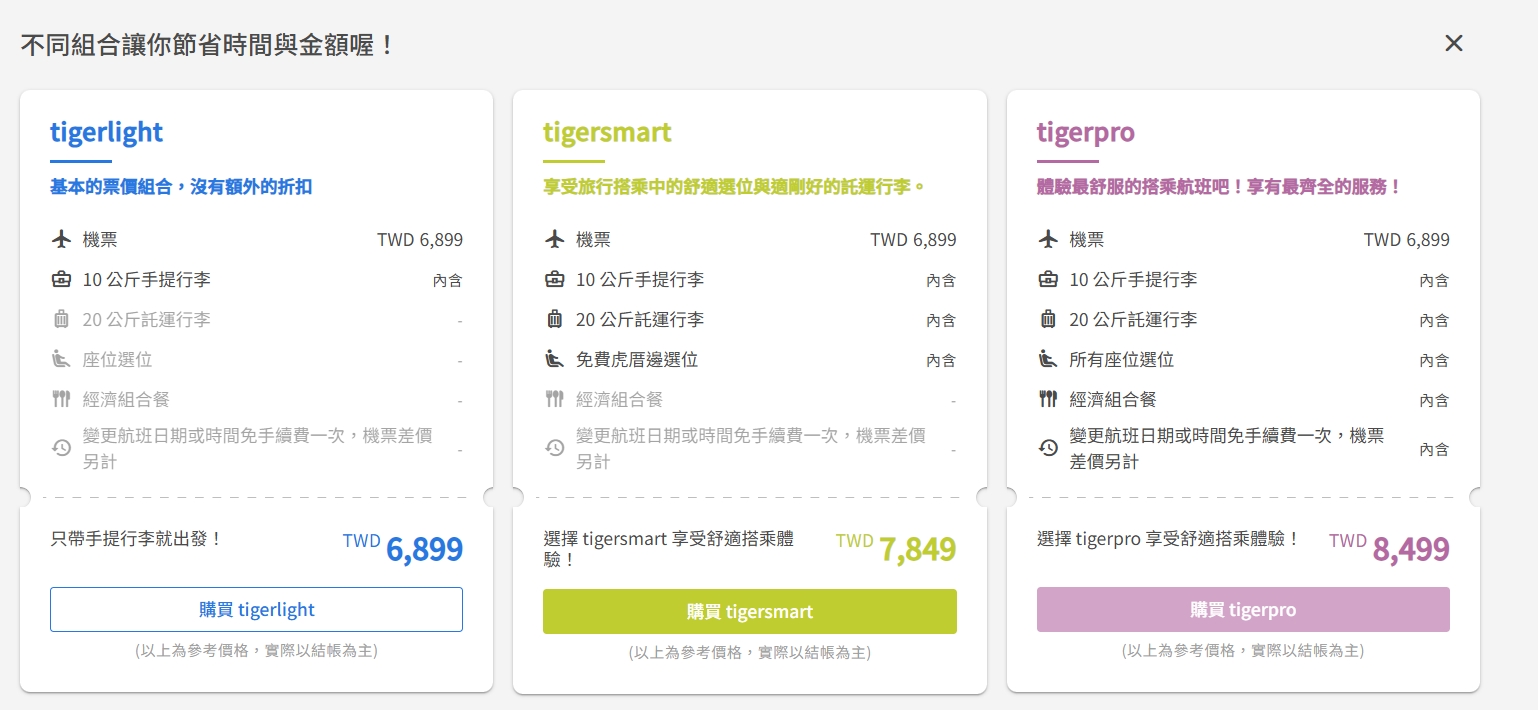The width and height of the screenshot is (1538, 710).
Task: Click 免費虎厝邊選位 row in tigersmart
Action: [637, 360]
